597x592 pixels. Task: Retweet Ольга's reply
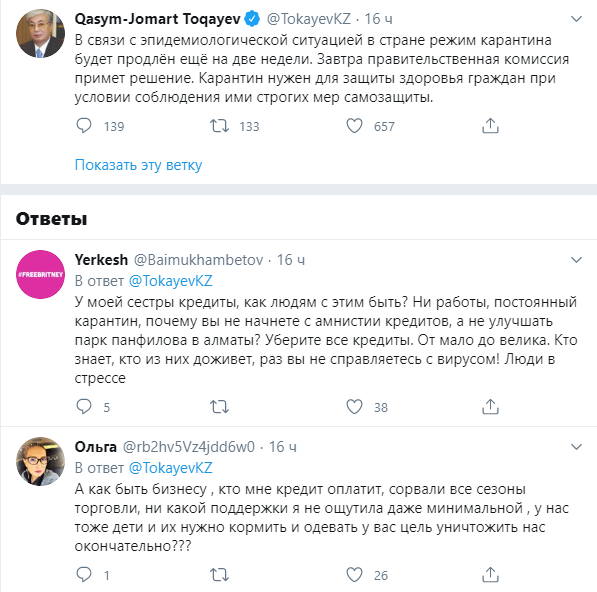point(219,575)
